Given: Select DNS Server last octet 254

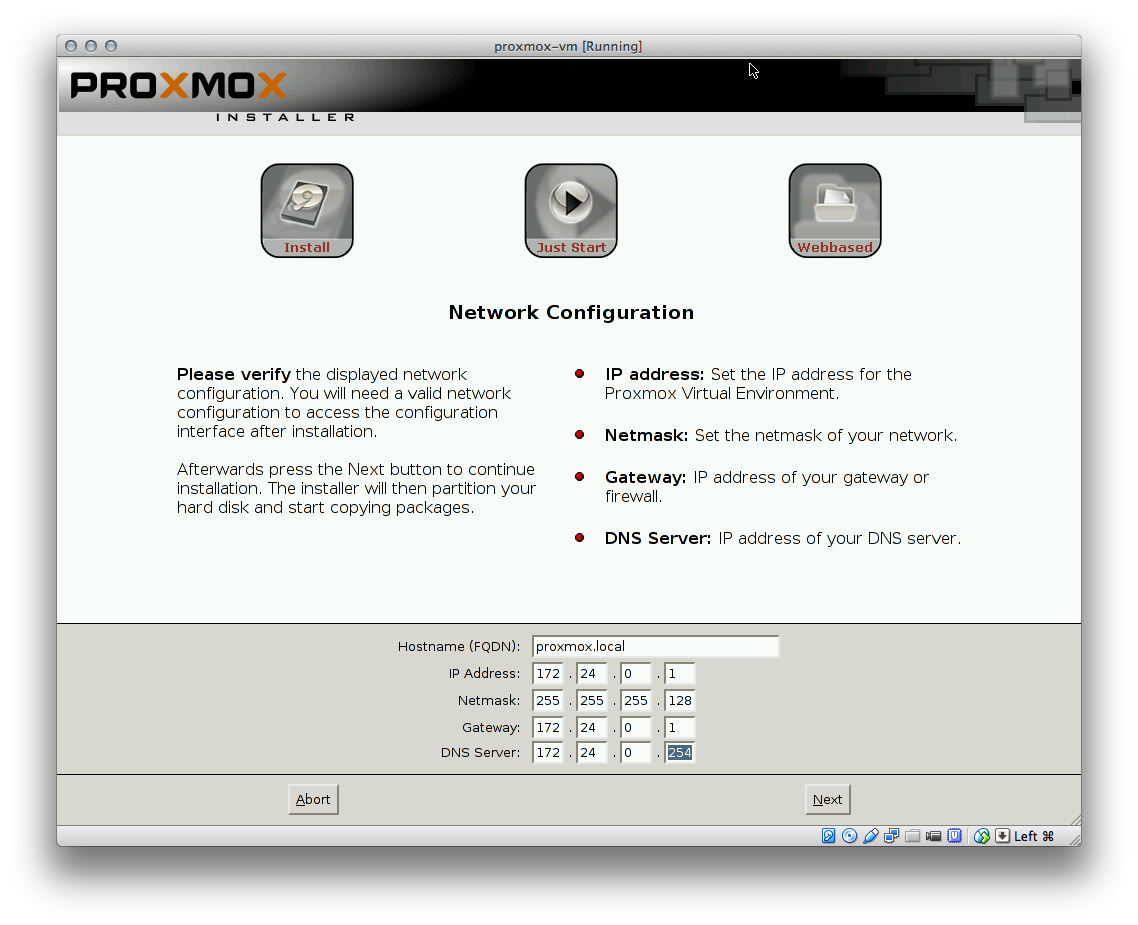Looking at the screenshot, I should (680, 753).
